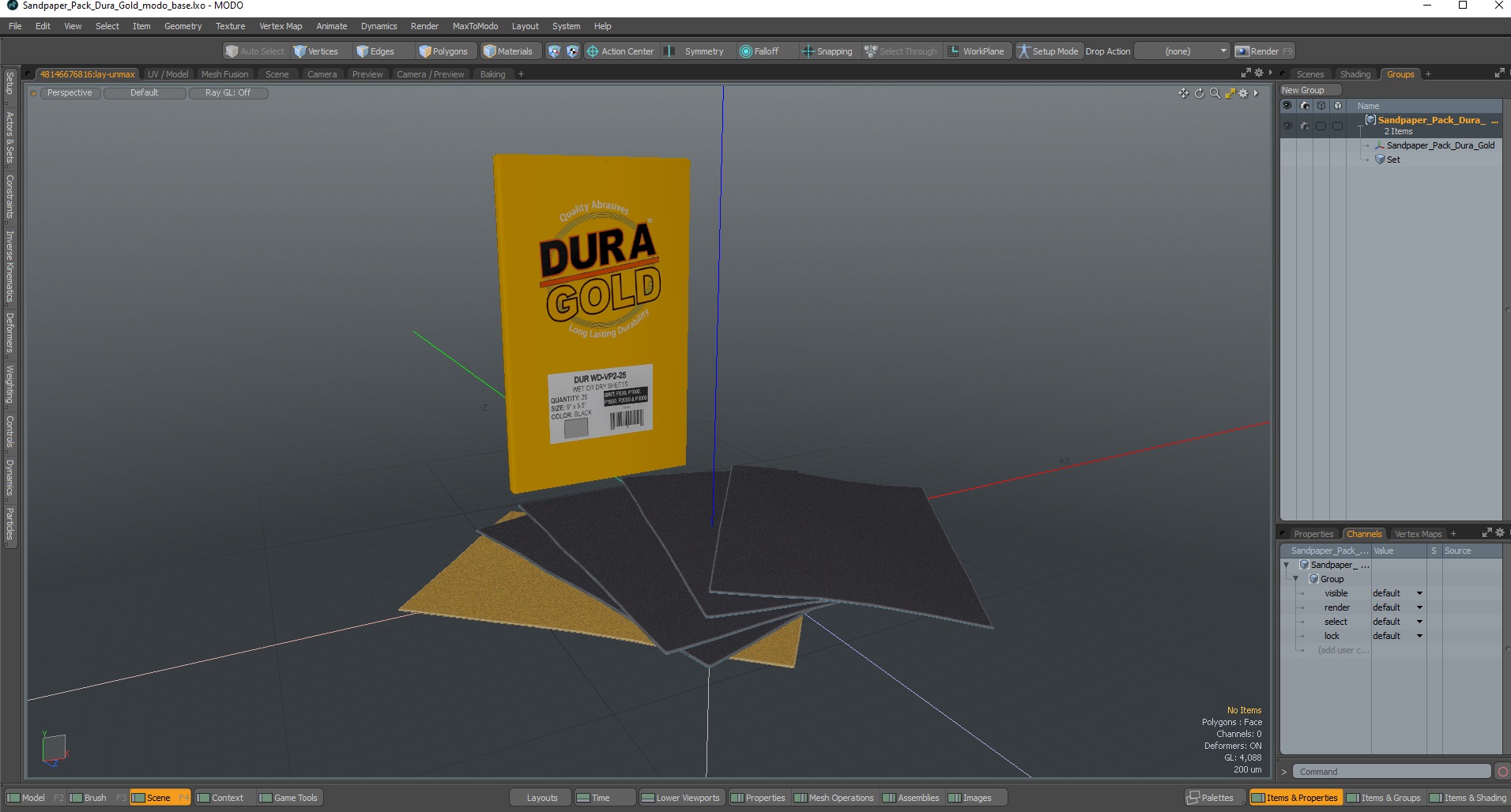The width and height of the screenshot is (1511, 812).
Task: Toggle Ray GL: Off button
Action: (228, 93)
